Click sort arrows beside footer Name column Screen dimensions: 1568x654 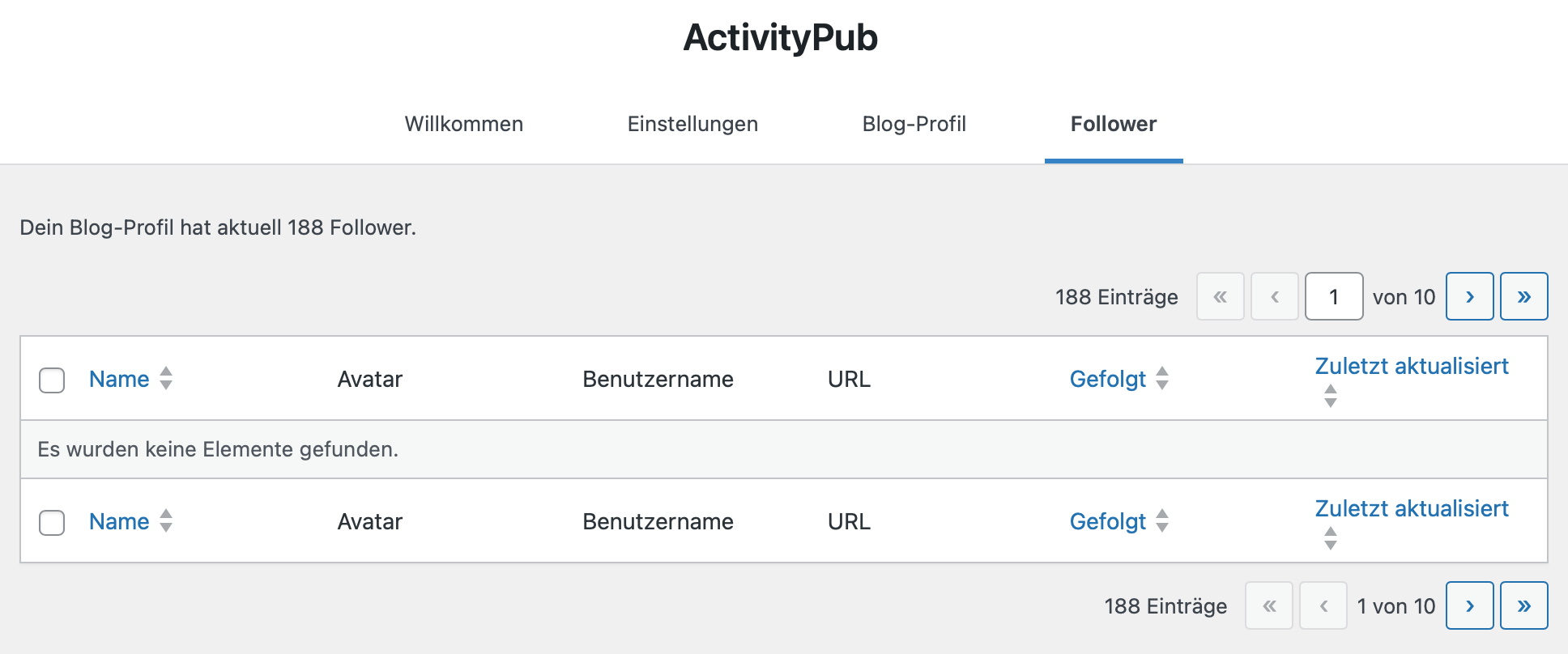tap(166, 520)
